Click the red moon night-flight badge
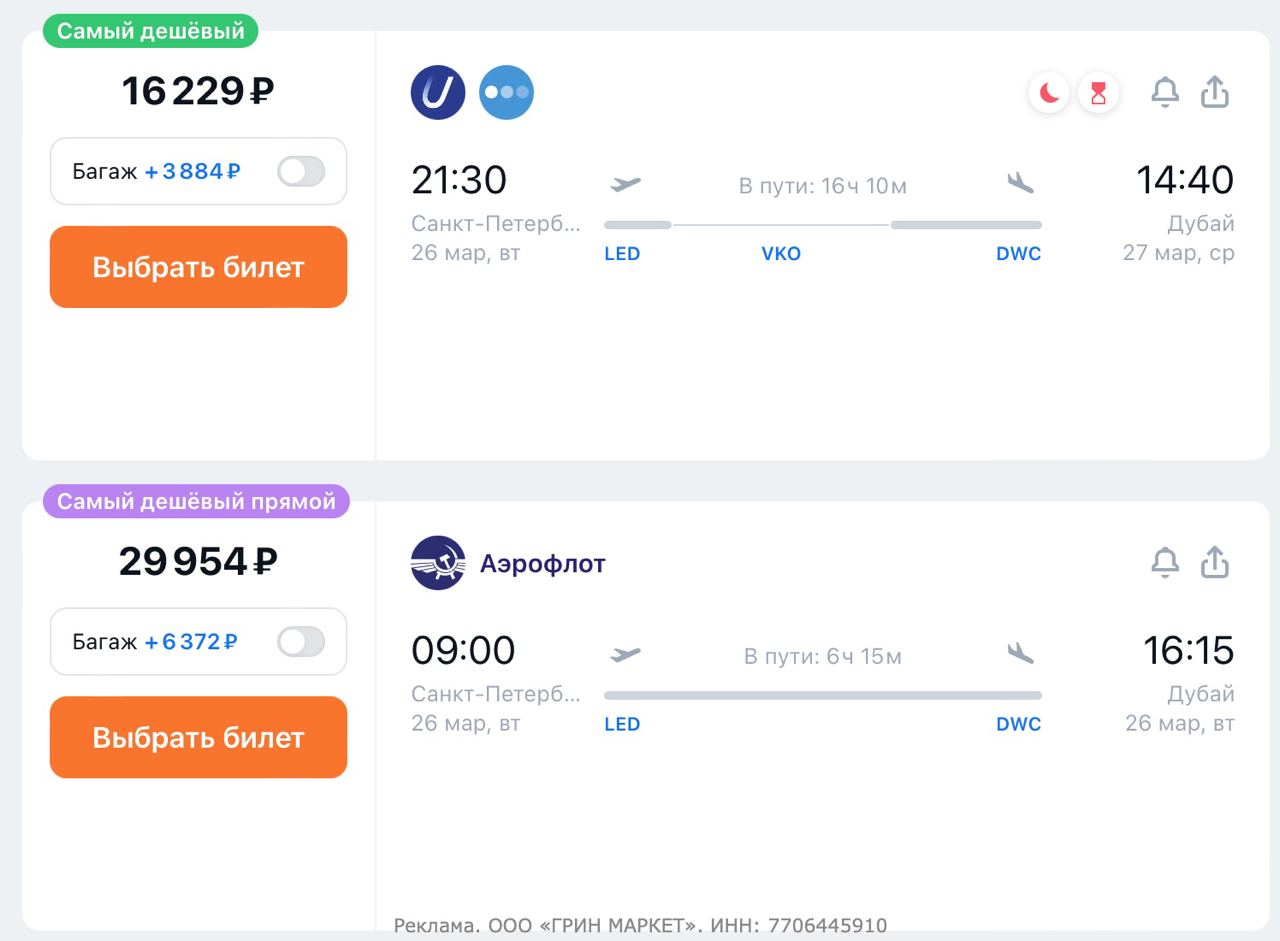Image resolution: width=1280 pixels, height=941 pixels. point(1049,93)
